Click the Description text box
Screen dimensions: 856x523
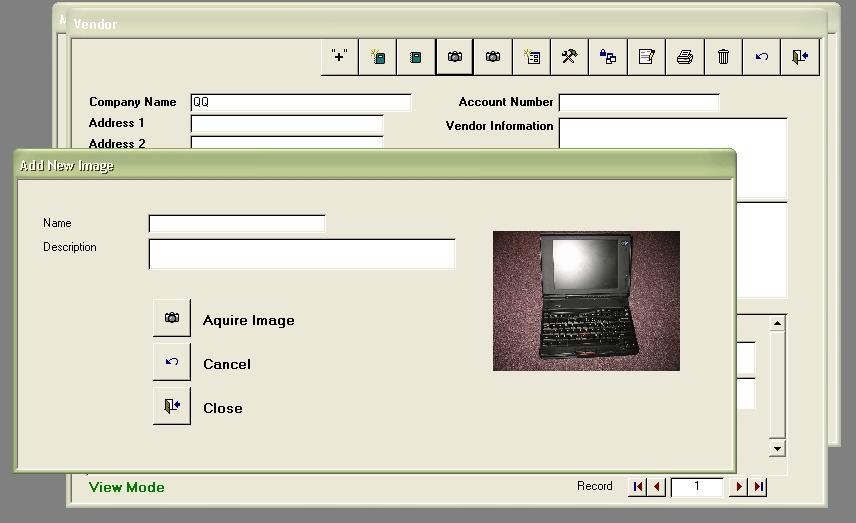click(x=302, y=254)
